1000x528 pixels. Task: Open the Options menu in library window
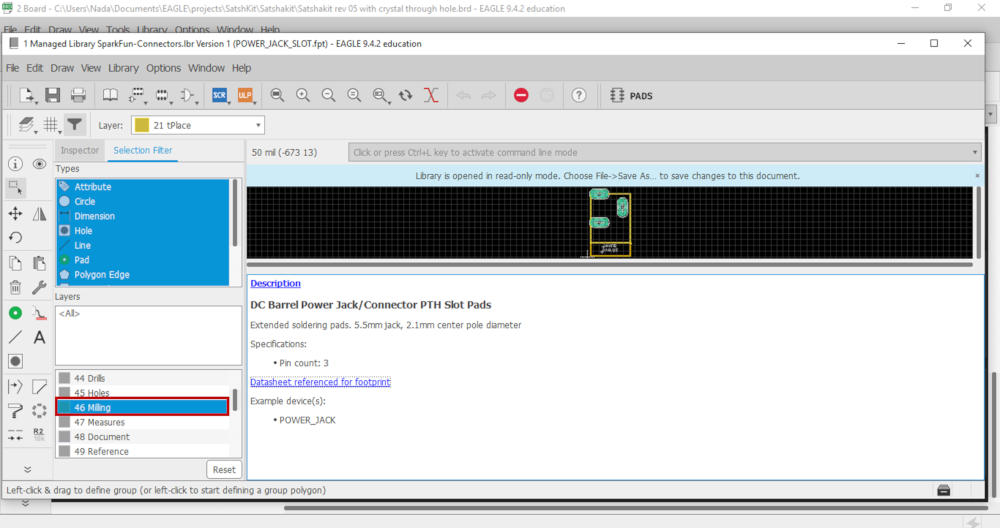(x=163, y=68)
